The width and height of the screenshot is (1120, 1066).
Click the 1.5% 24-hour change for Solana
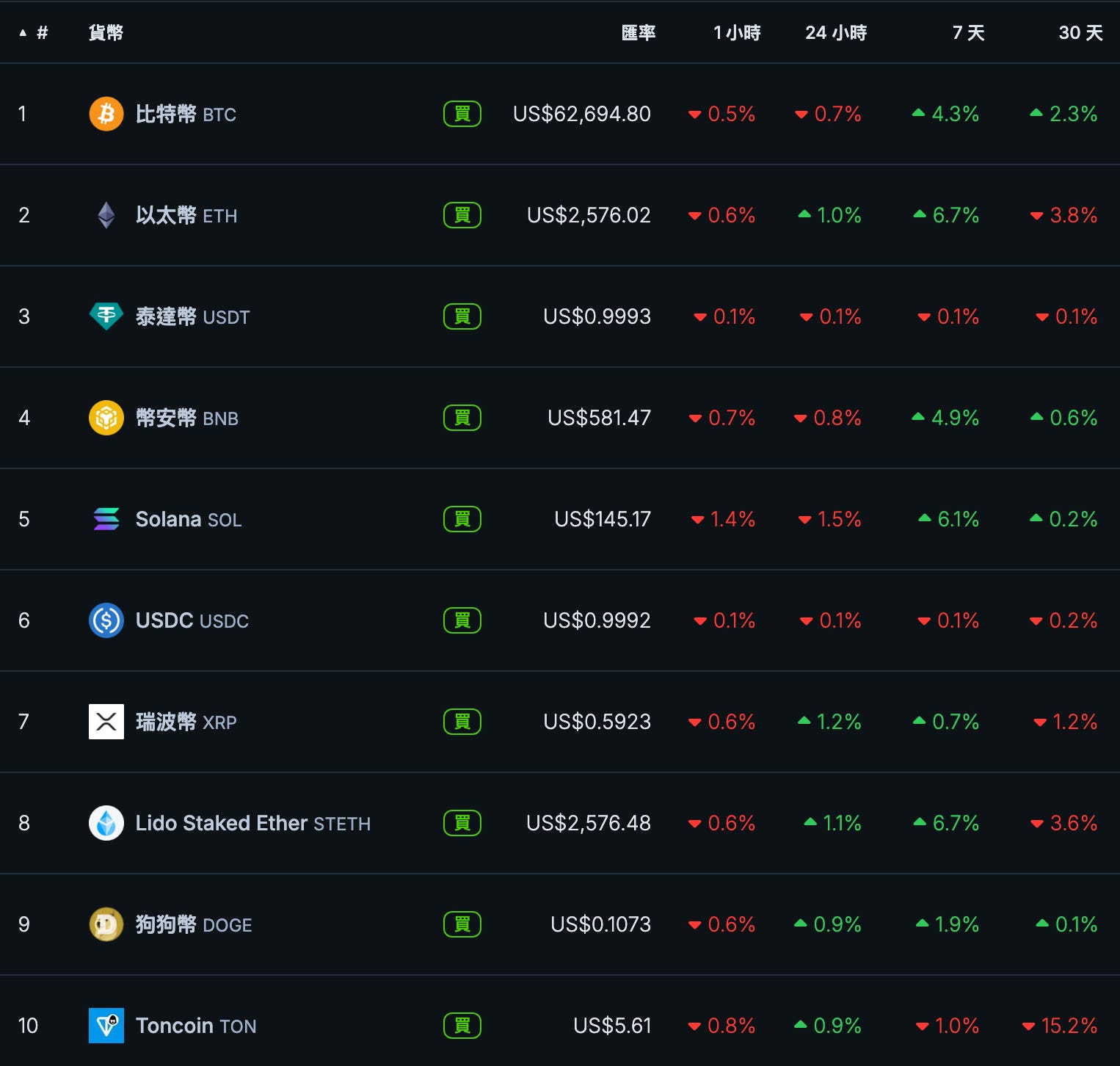click(x=830, y=519)
